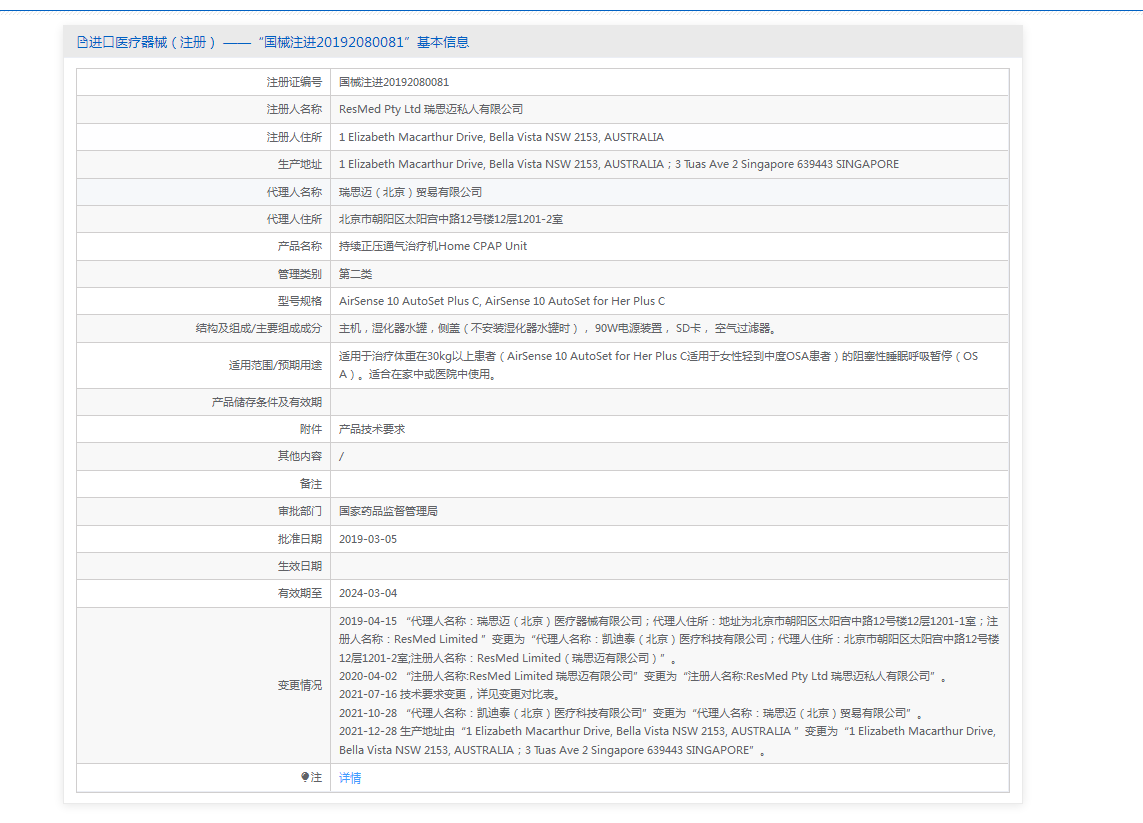Click the 注册人住所 address value

[x=502, y=137]
